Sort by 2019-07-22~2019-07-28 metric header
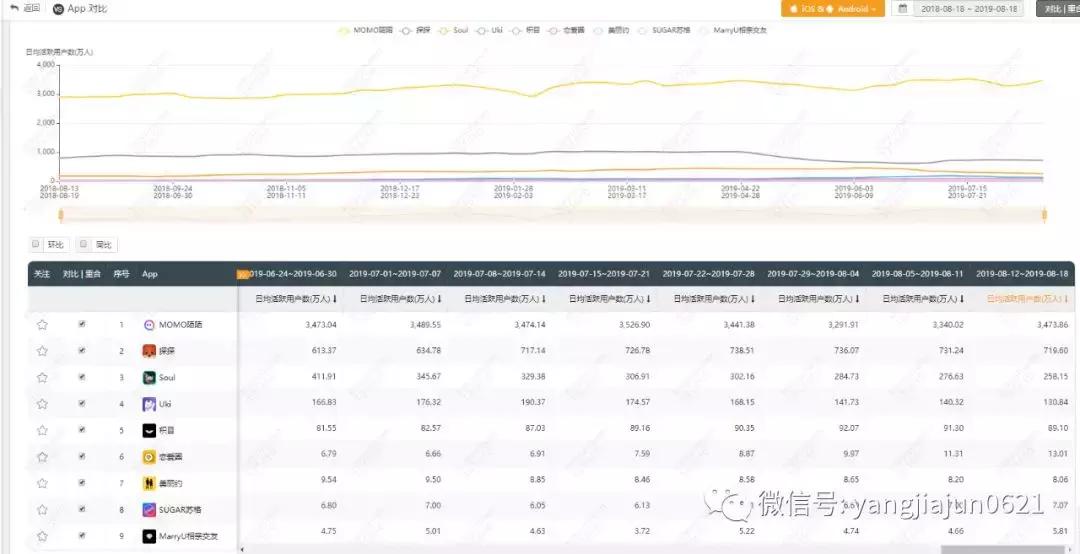This screenshot has width=1080, height=554. click(x=714, y=299)
